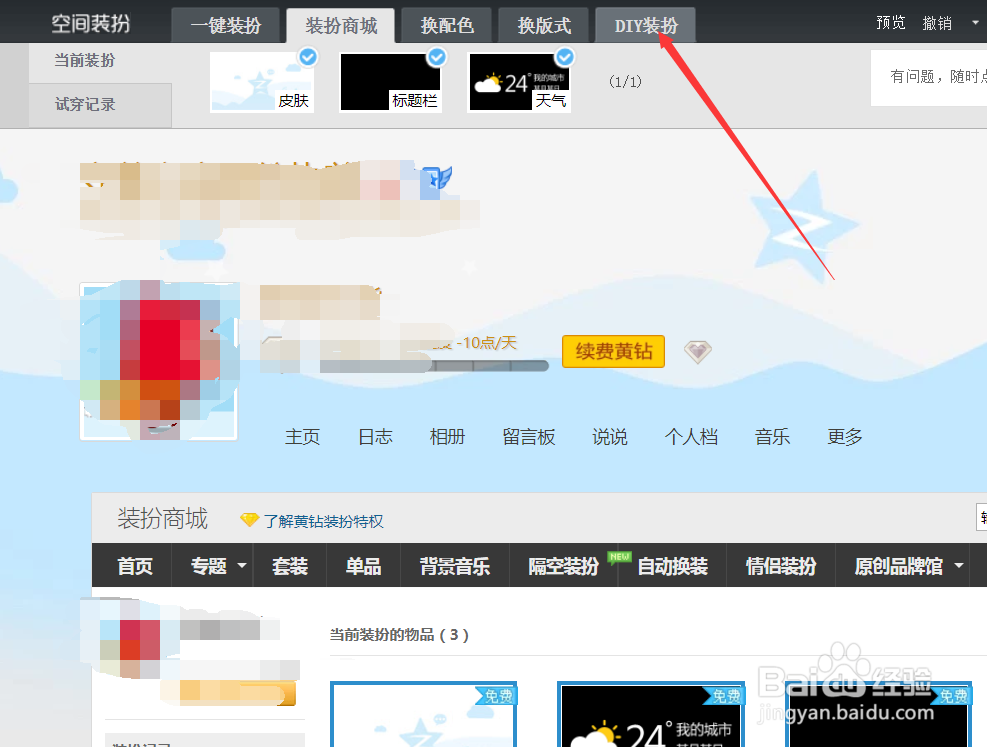Open 日志 in profile navigation
The height and width of the screenshot is (747, 987).
tap(375, 437)
